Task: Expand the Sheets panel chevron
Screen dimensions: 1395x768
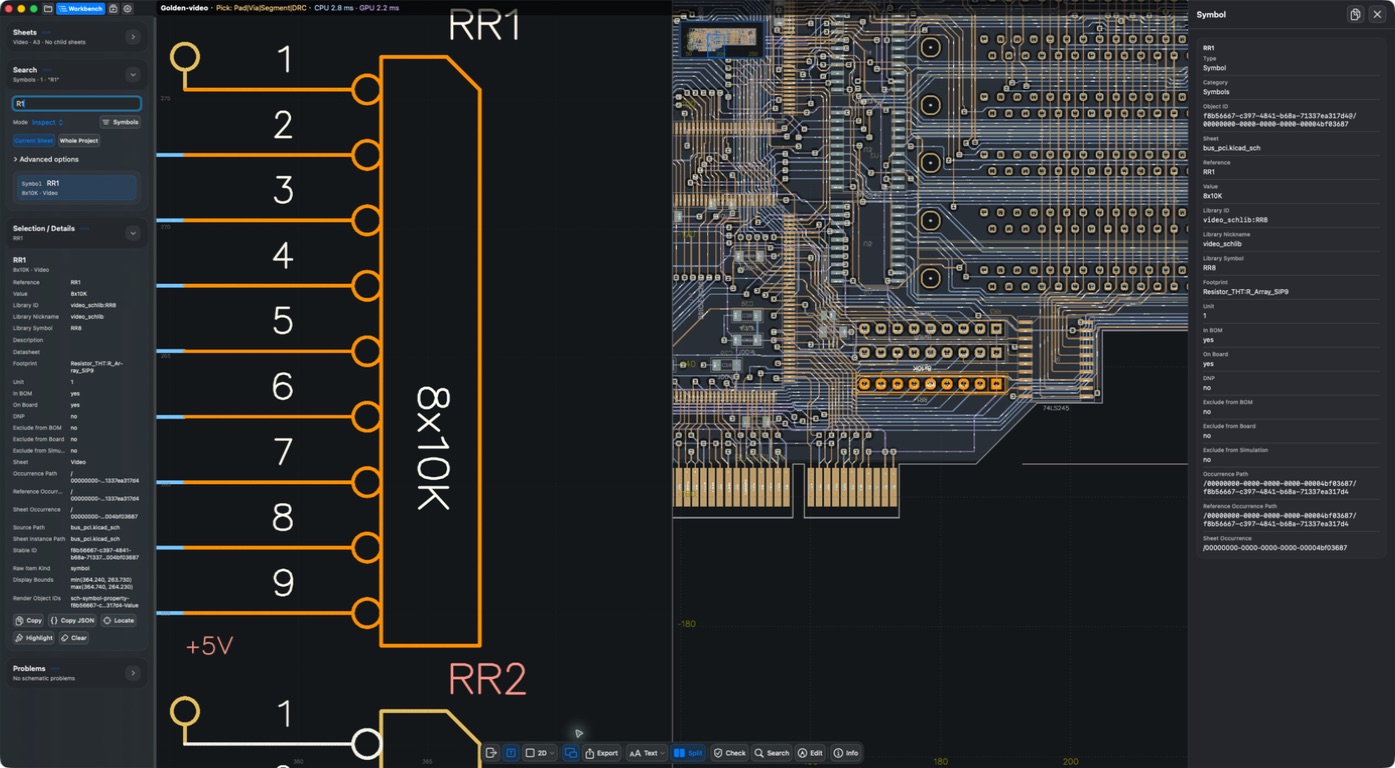Action: (133, 37)
